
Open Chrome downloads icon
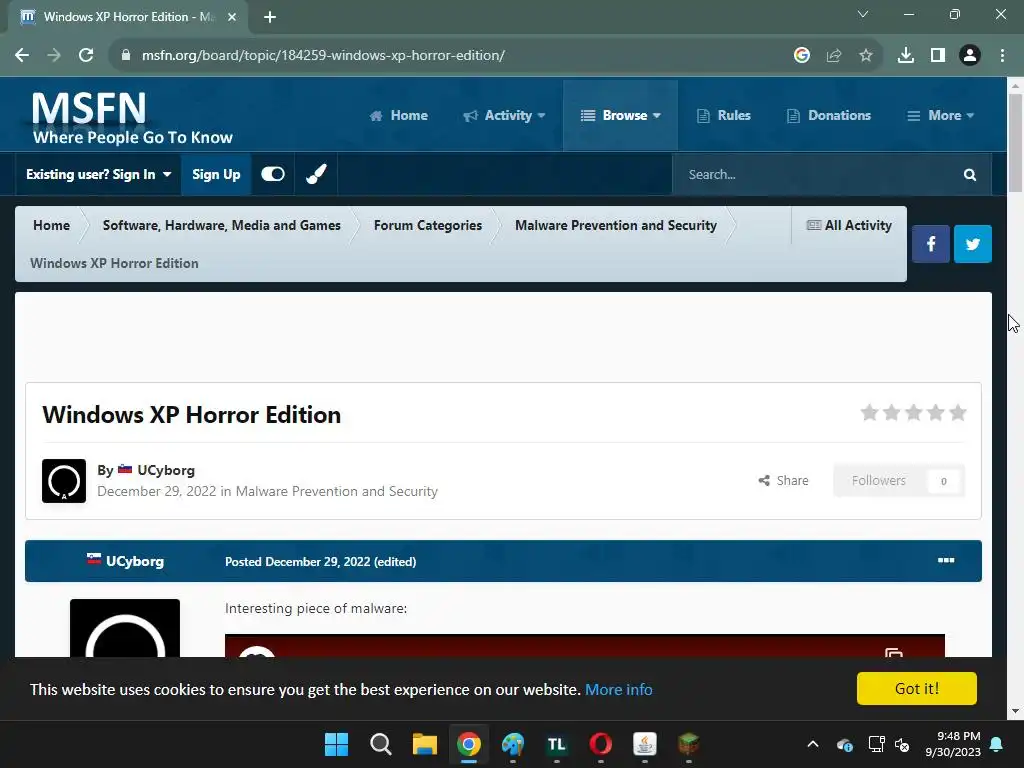point(905,55)
